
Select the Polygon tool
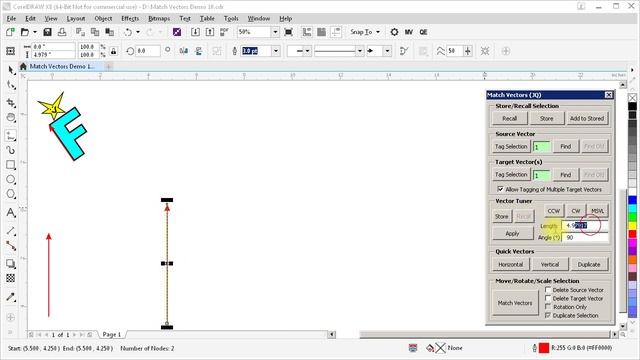coord(11,194)
